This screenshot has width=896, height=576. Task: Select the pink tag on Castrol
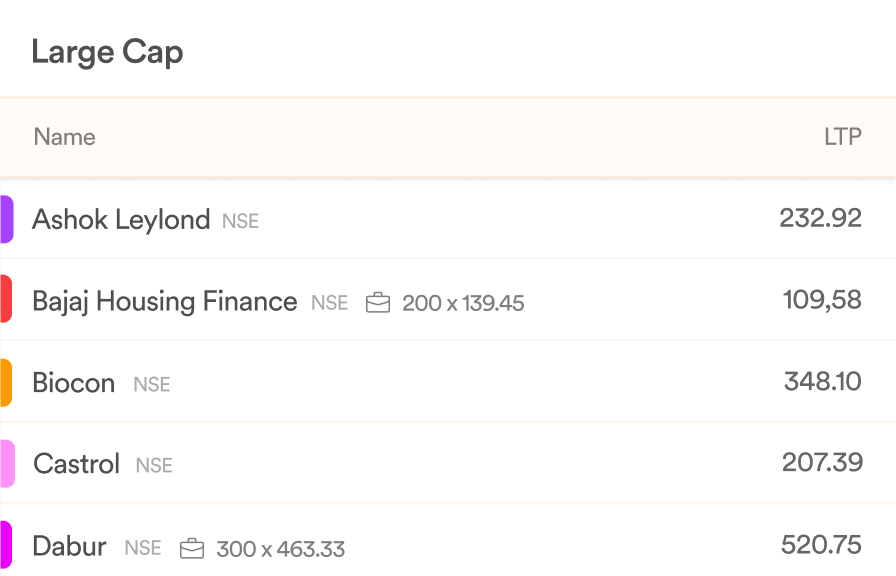7,463
